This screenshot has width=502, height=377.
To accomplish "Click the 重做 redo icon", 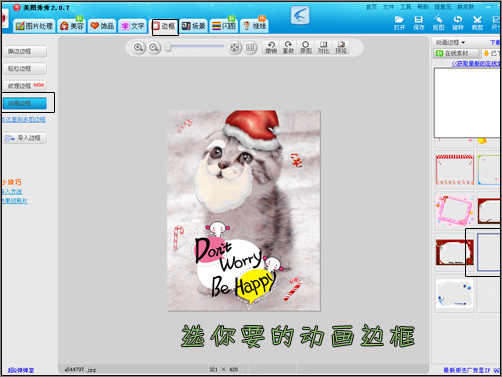I will [288, 47].
